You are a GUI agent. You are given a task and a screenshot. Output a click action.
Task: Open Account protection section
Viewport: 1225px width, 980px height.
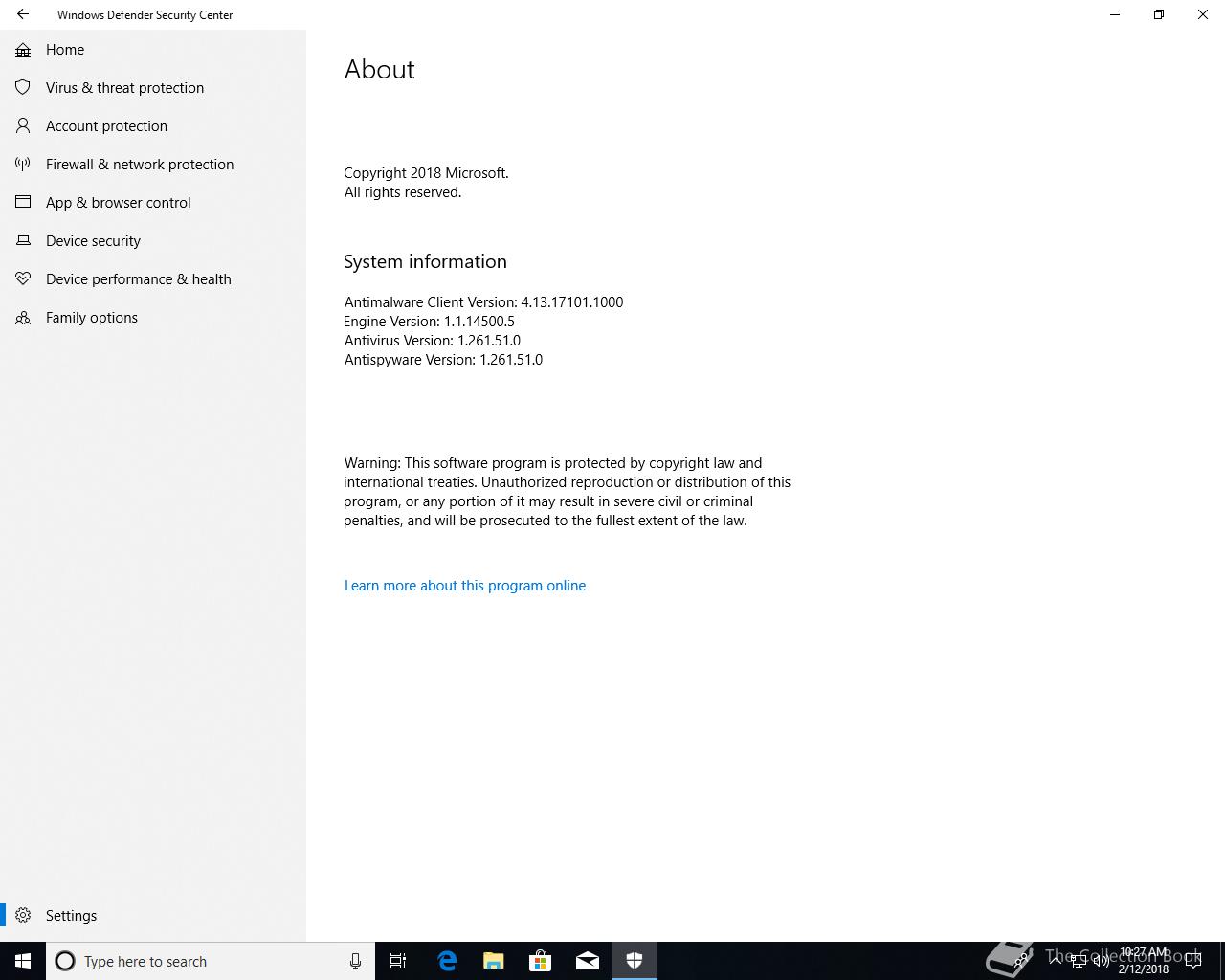pos(153,126)
